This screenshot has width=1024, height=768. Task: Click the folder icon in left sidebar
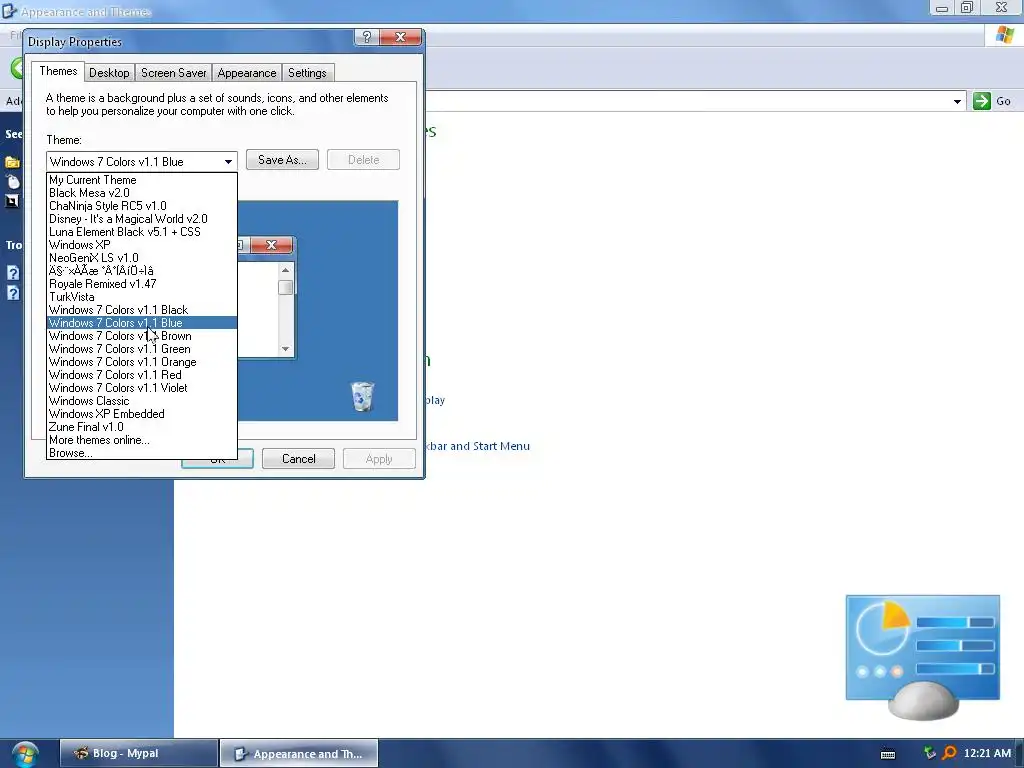click(12, 162)
